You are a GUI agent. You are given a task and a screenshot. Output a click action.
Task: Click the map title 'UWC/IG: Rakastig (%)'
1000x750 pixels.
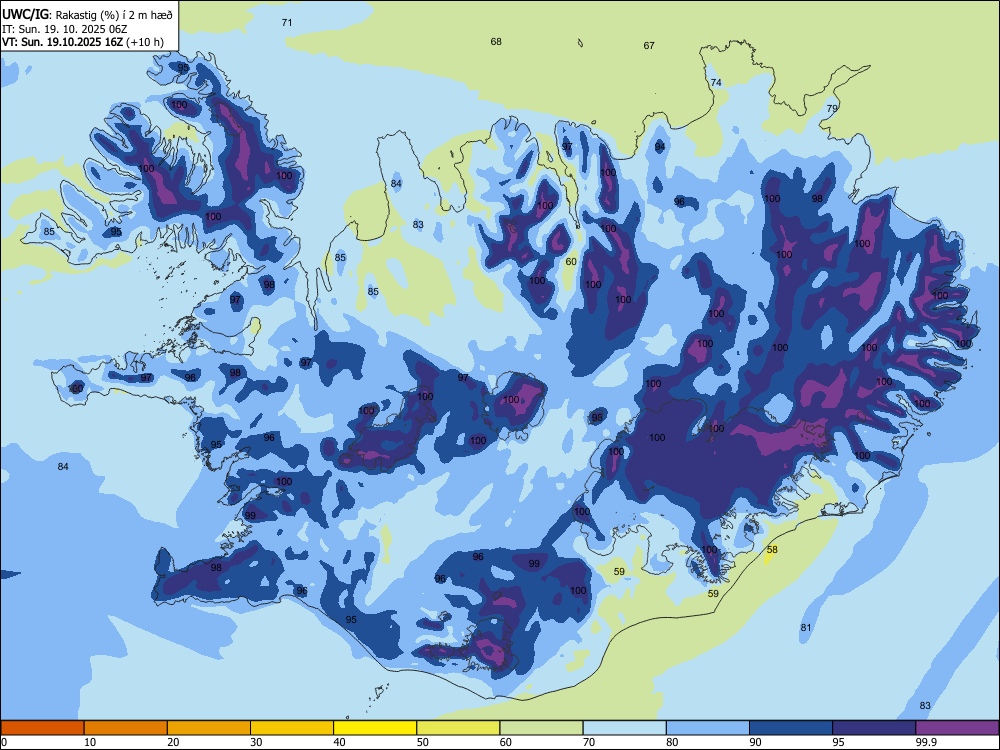(x=61, y=15)
